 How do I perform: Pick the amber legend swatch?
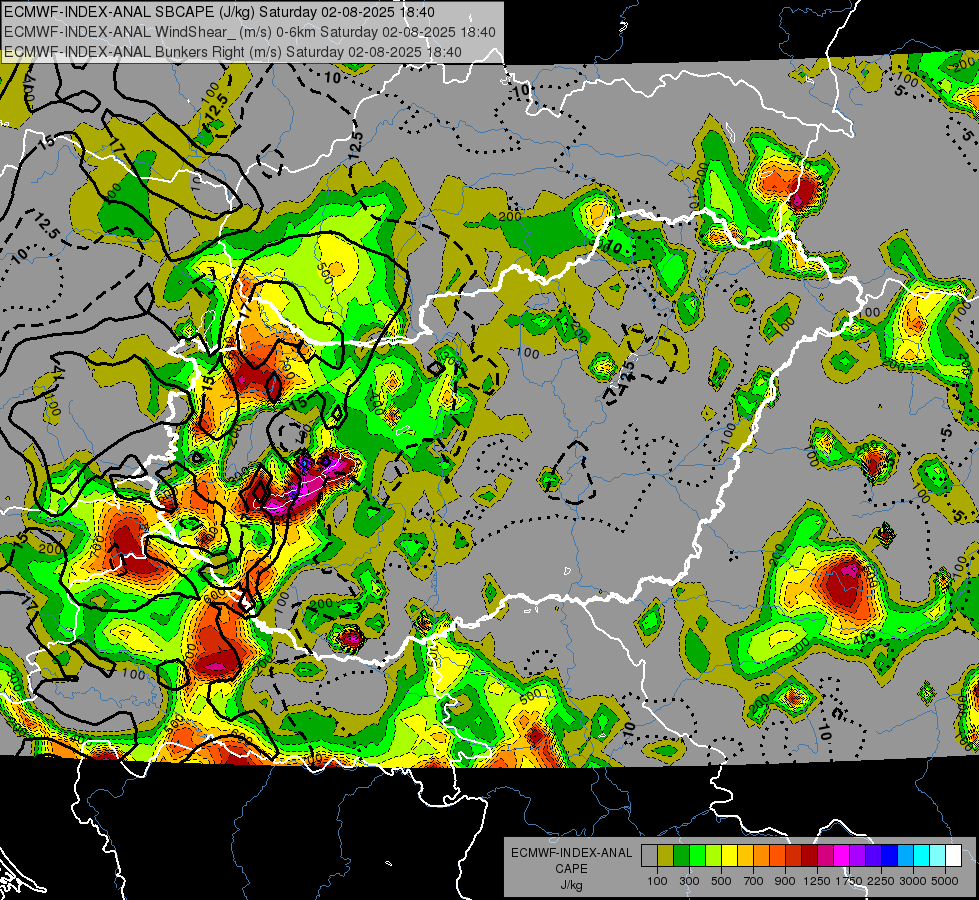[745, 855]
